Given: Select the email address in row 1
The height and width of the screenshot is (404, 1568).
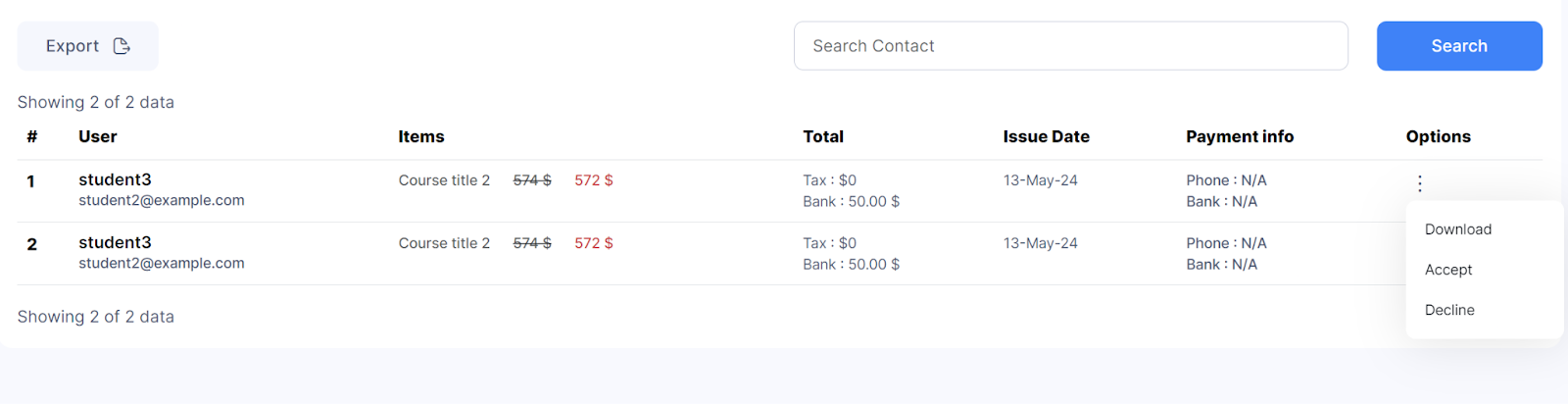Looking at the screenshot, I should tap(162, 200).
